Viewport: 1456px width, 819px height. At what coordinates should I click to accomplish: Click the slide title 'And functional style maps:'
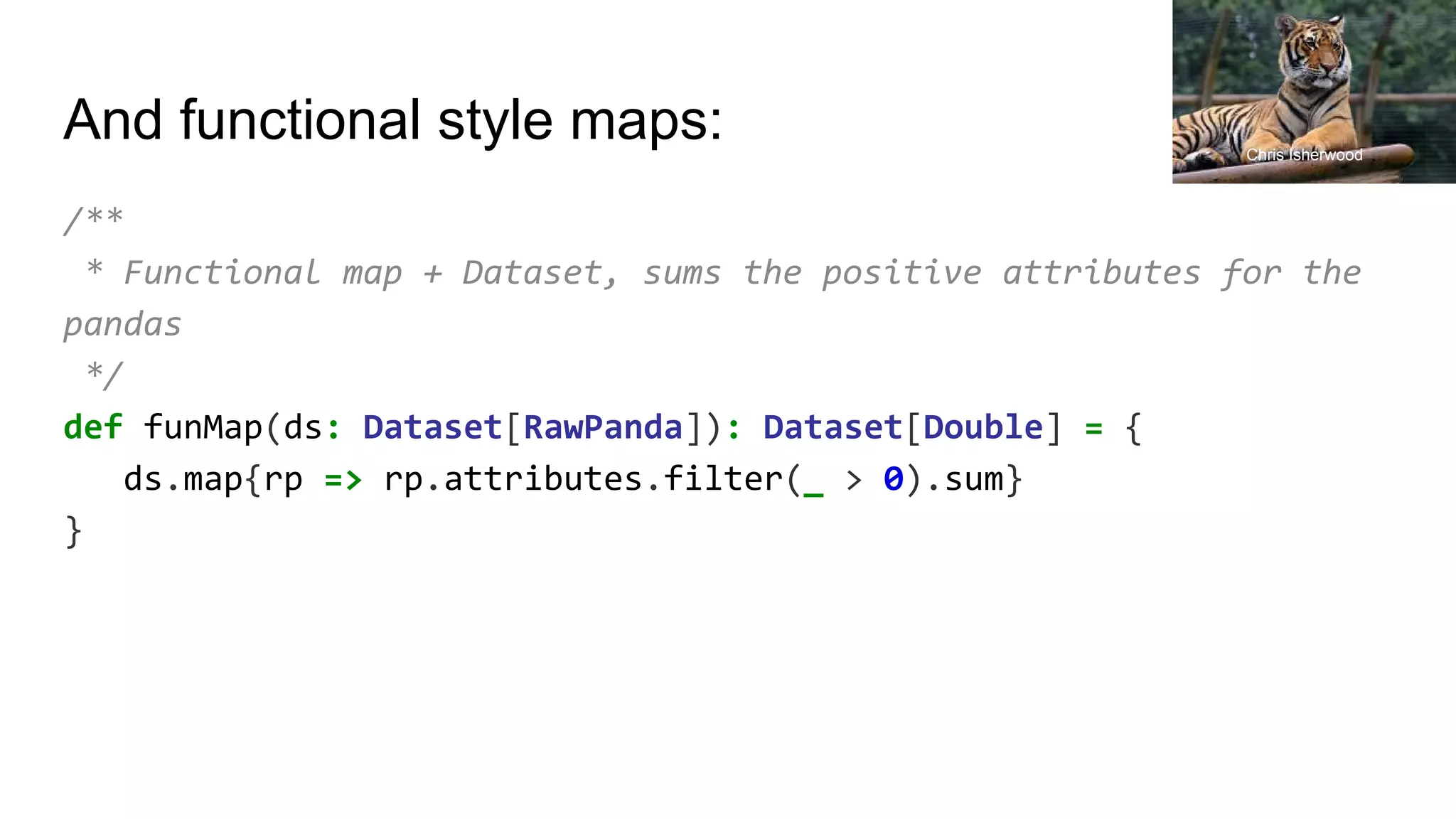392,119
